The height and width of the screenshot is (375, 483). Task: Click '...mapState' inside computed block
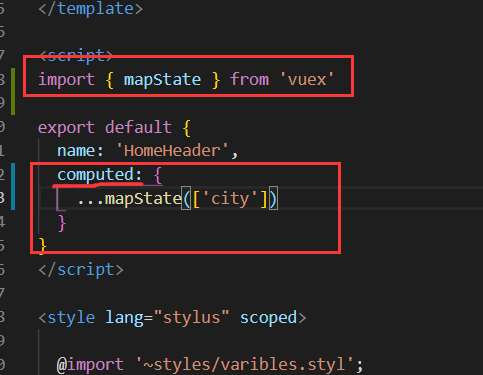(129, 199)
